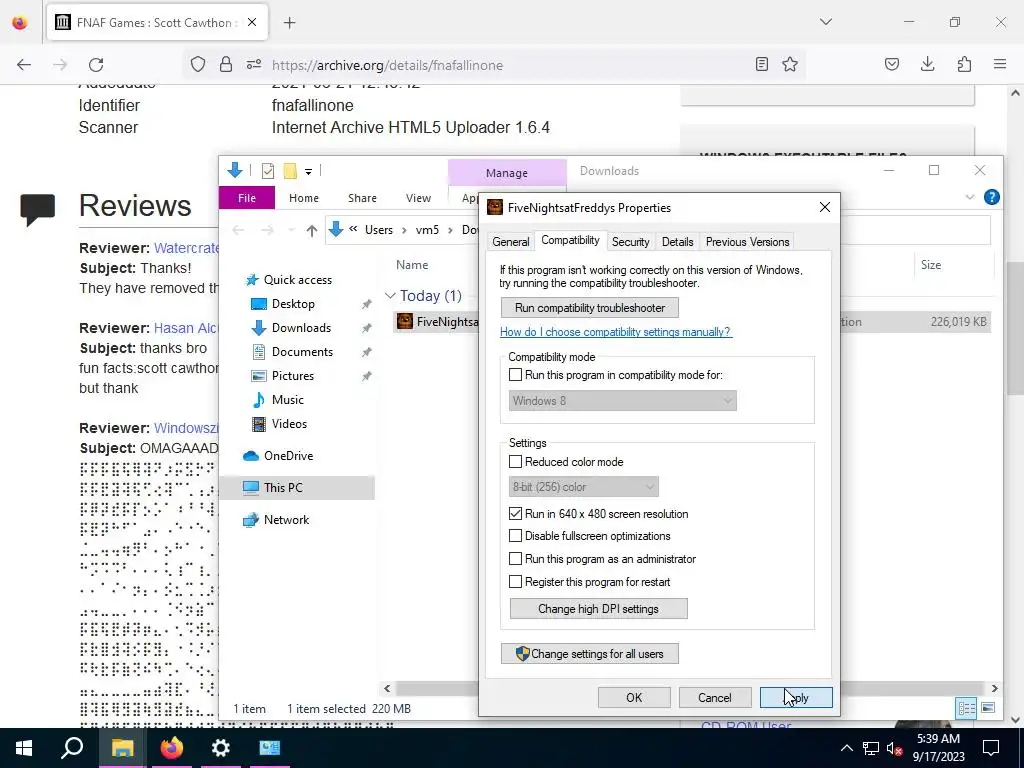The height and width of the screenshot is (768, 1024).
Task: Bookmark this page with the star
Action: pyautogui.click(x=790, y=64)
